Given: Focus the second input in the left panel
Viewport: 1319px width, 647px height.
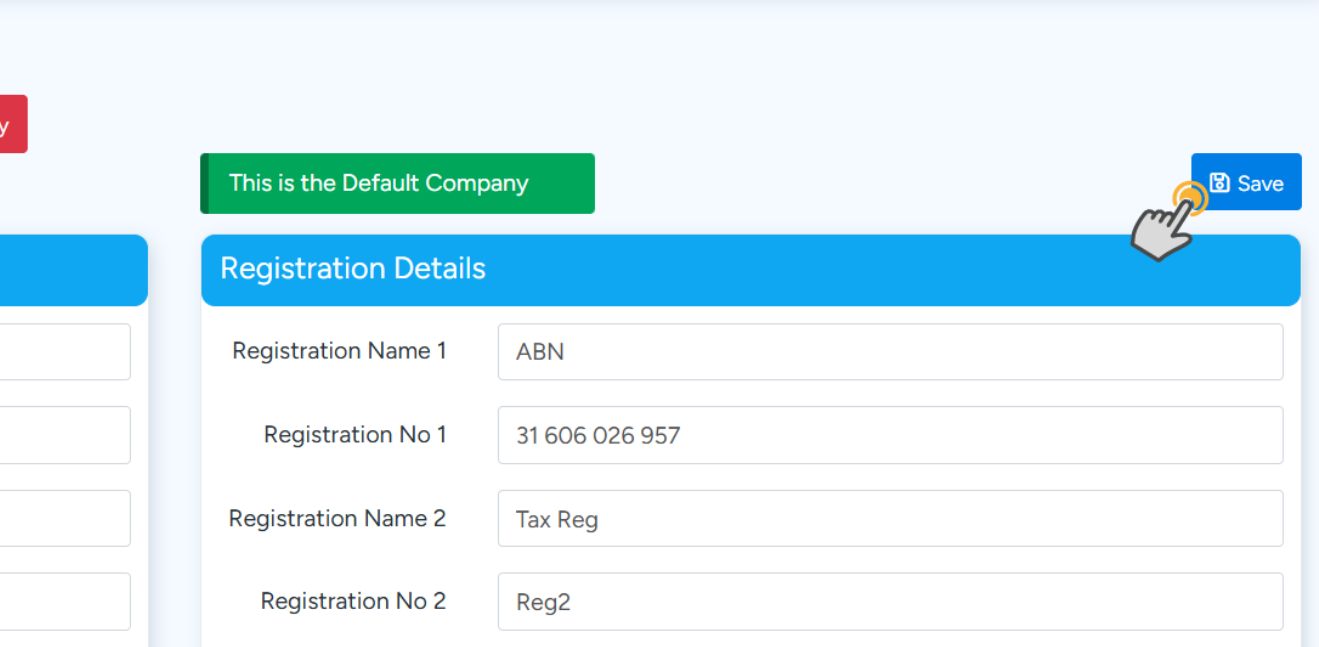Looking at the screenshot, I should coord(64,435).
